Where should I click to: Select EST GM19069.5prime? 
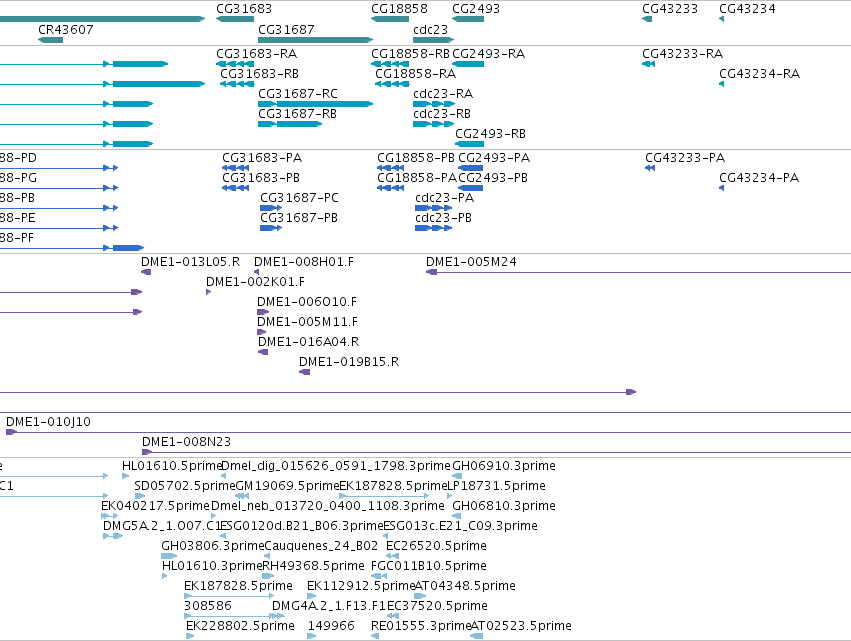pos(288,486)
